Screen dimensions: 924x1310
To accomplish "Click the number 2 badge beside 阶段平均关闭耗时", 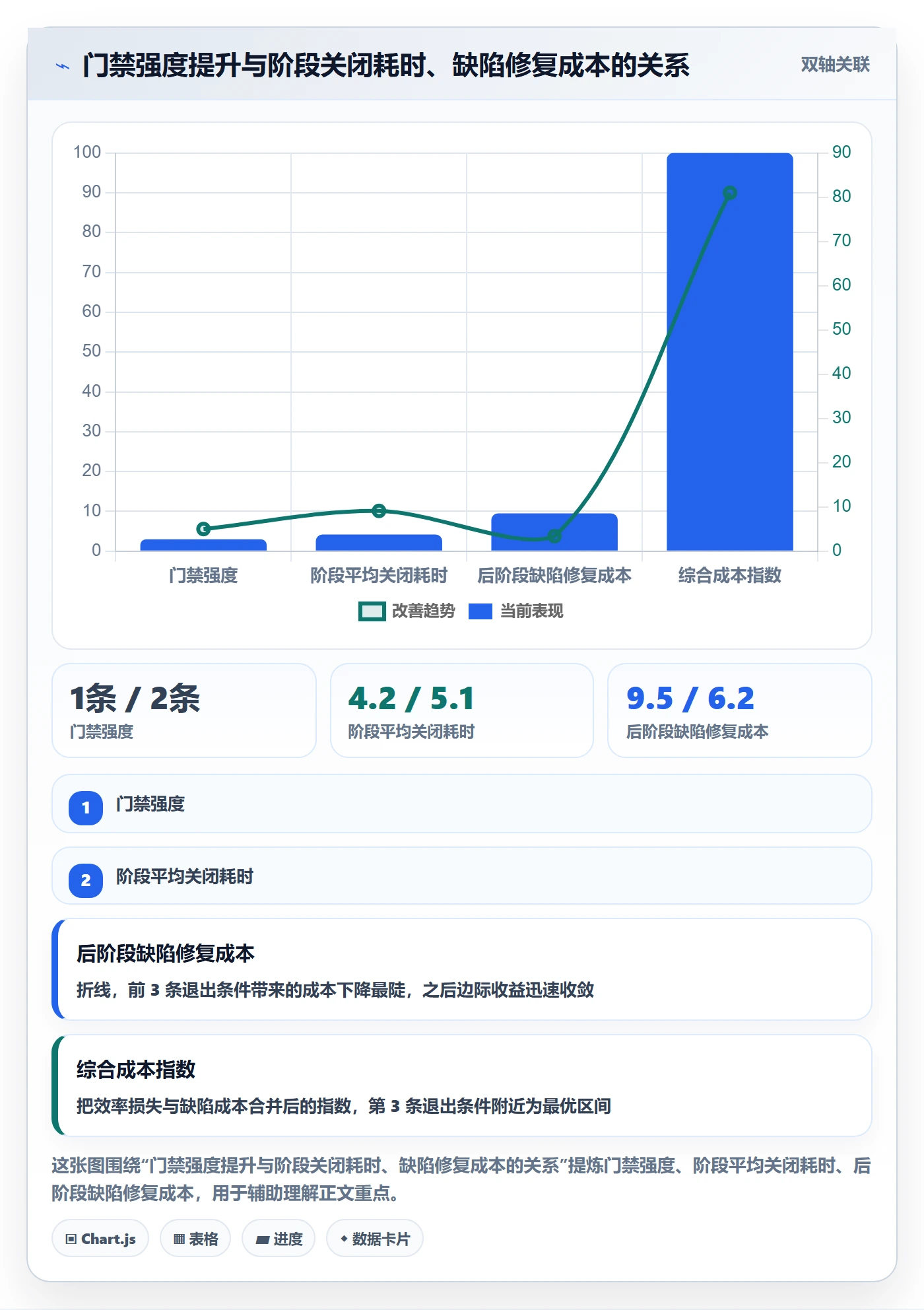I will pos(86,880).
